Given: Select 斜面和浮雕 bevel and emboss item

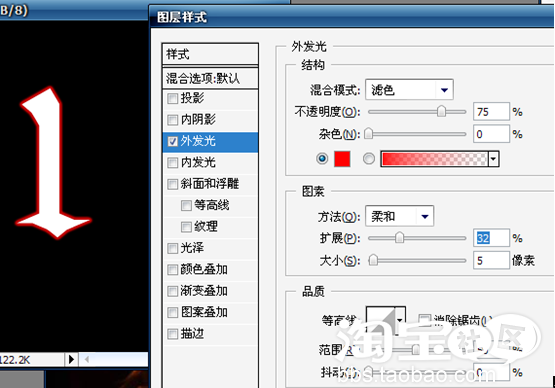Looking at the screenshot, I should tap(210, 184).
